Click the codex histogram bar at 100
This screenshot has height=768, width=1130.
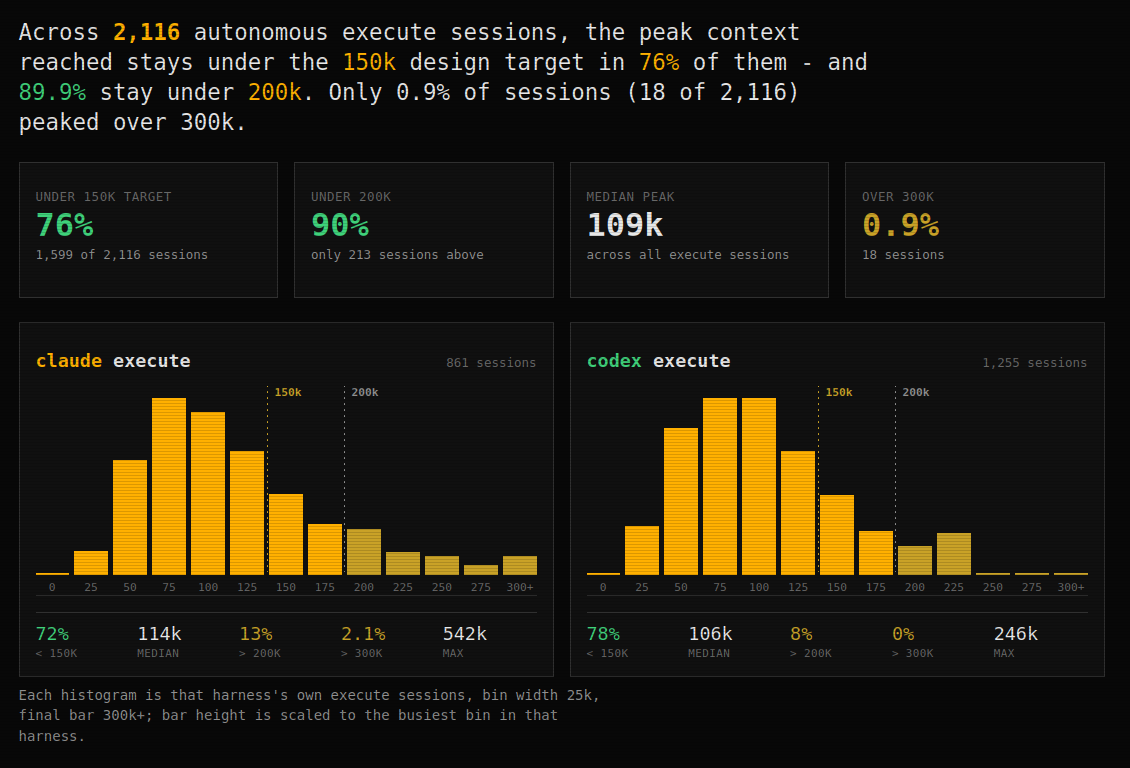(759, 486)
